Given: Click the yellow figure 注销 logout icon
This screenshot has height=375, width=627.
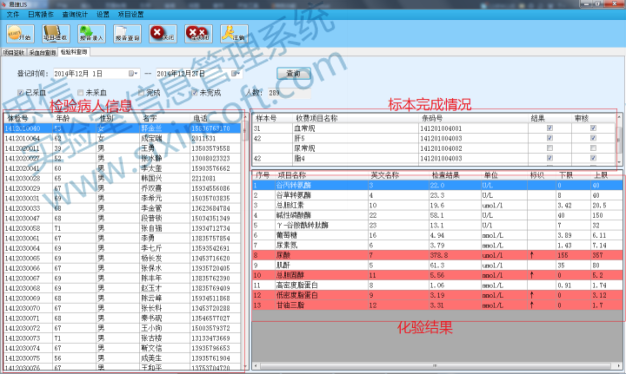Looking at the screenshot, I should (234, 34).
